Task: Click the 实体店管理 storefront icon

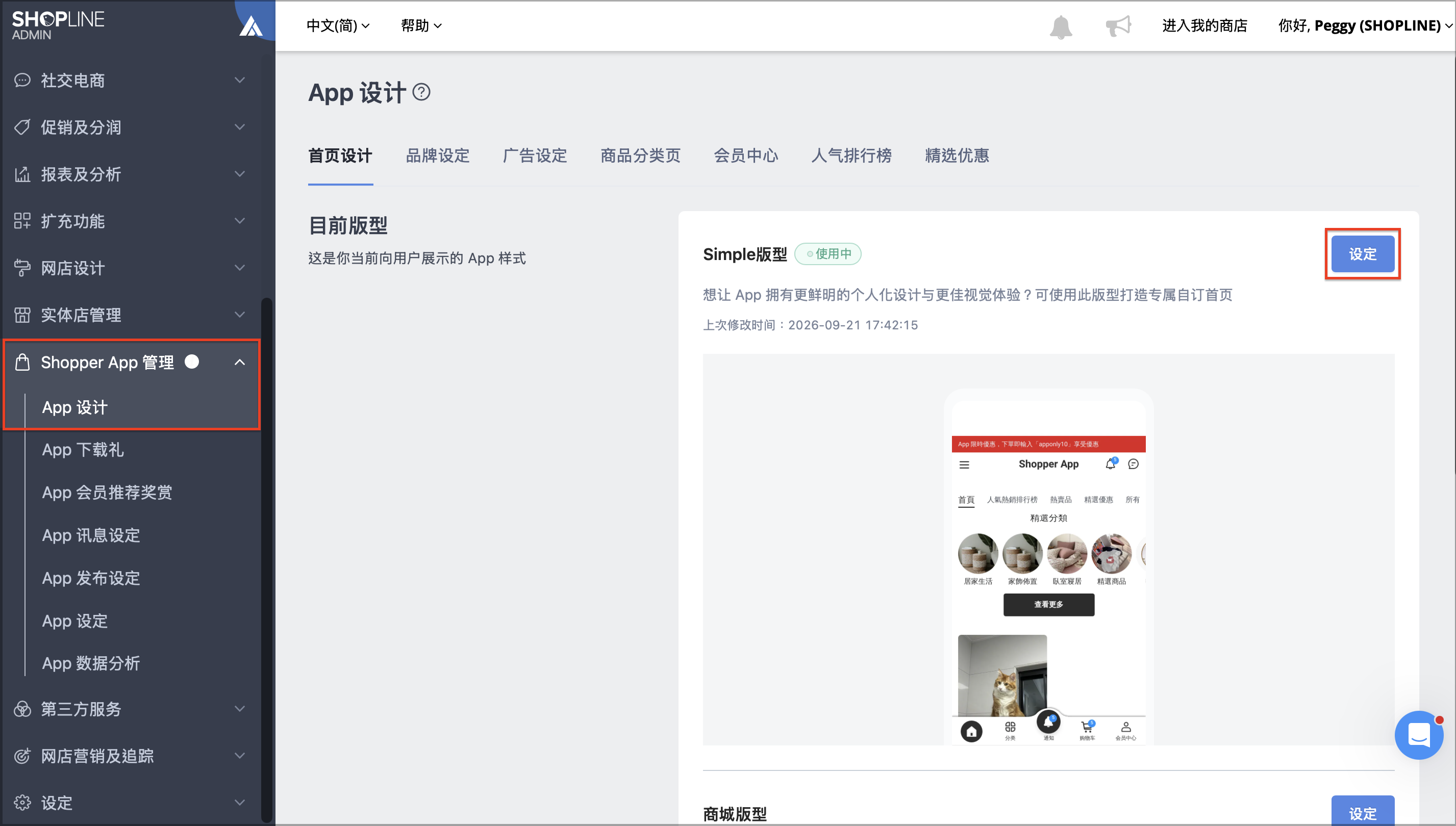Action: tap(22, 315)
